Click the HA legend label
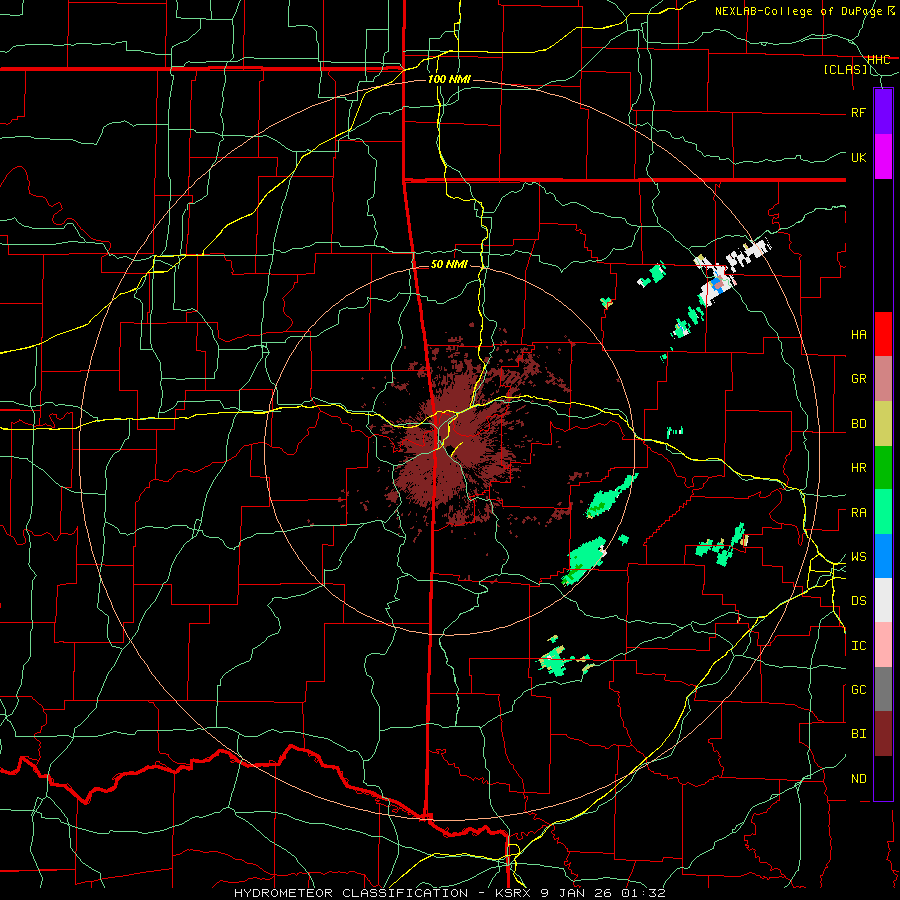The height and width of the screenshot is (900, 900). point(858,334)
